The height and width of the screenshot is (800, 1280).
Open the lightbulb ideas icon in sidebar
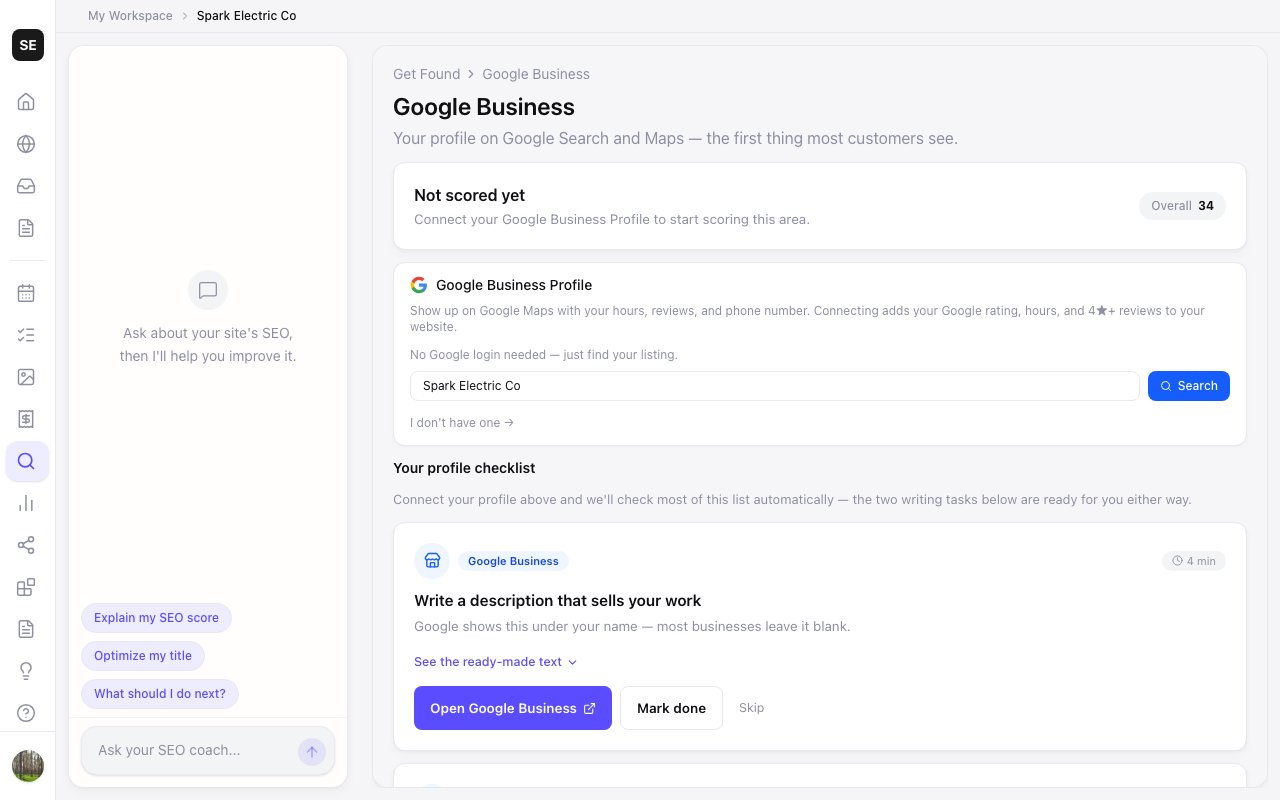(x=27, y=671)
